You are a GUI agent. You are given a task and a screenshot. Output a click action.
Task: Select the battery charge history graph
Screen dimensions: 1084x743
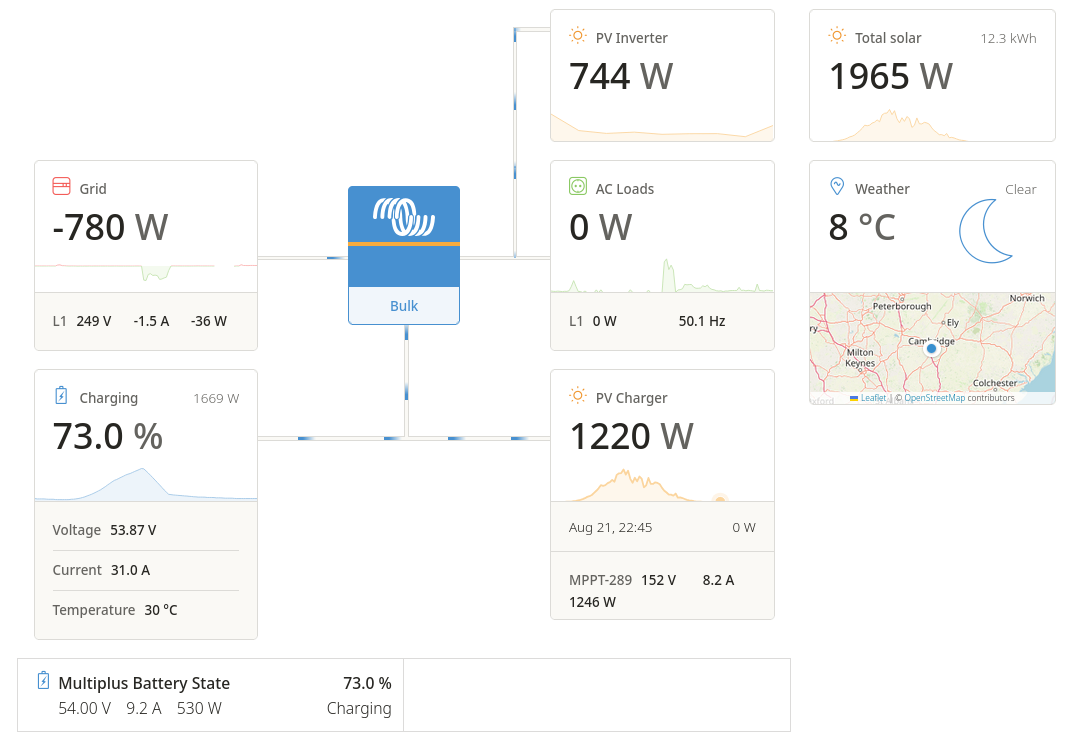pyautogui.click(x=146, y=484)
